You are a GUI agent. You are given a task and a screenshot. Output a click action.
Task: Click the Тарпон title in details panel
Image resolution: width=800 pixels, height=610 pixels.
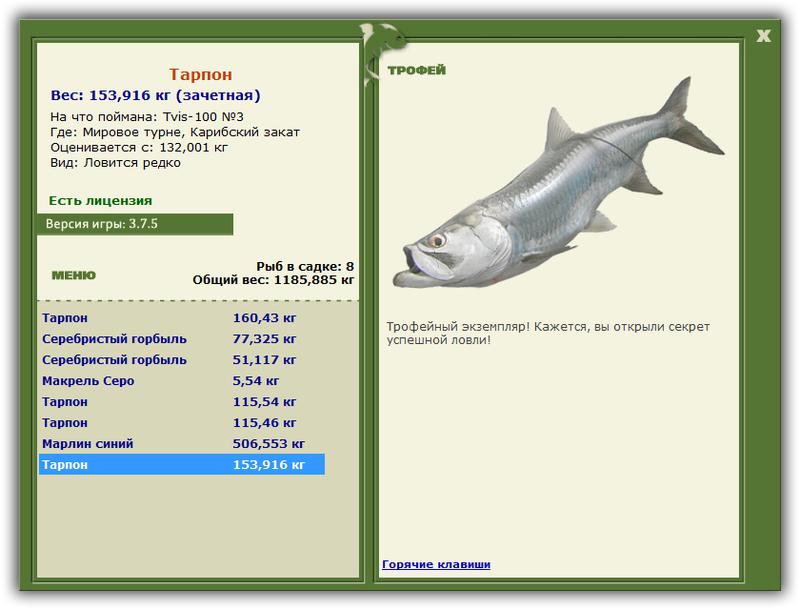[x=201, y=74]
